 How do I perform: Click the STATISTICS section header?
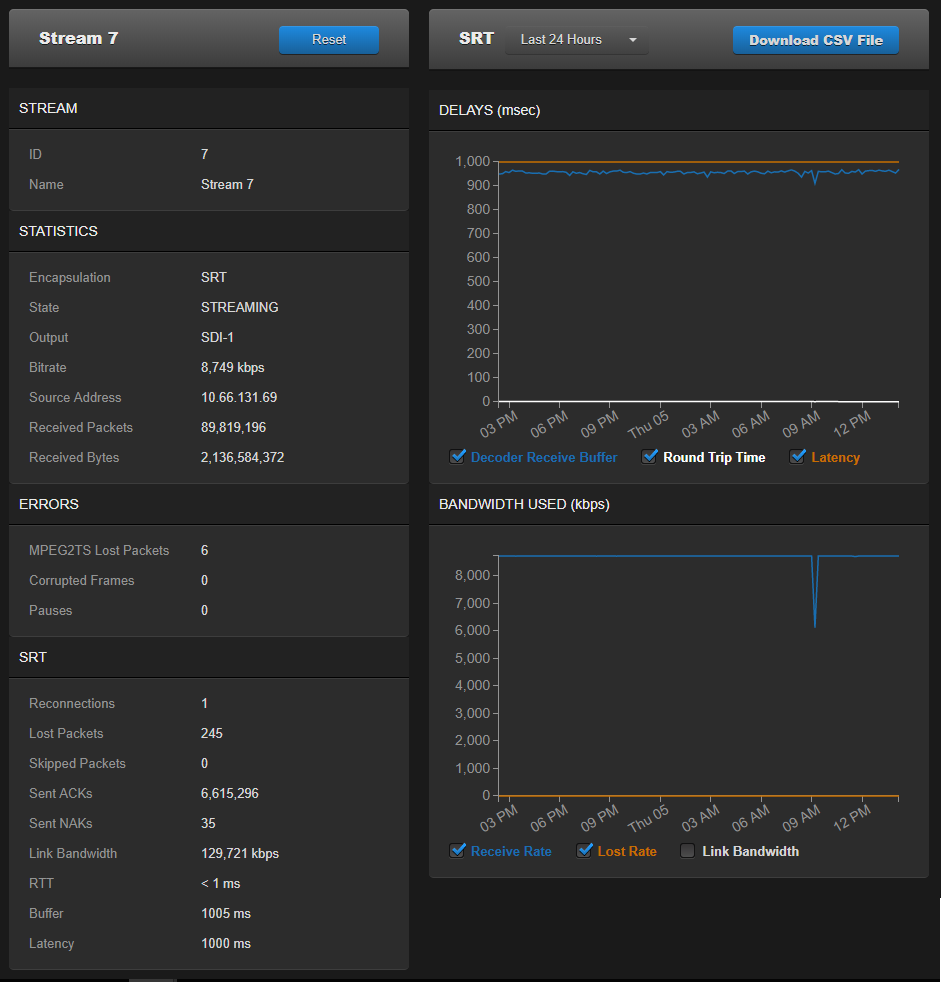[57, 230]
